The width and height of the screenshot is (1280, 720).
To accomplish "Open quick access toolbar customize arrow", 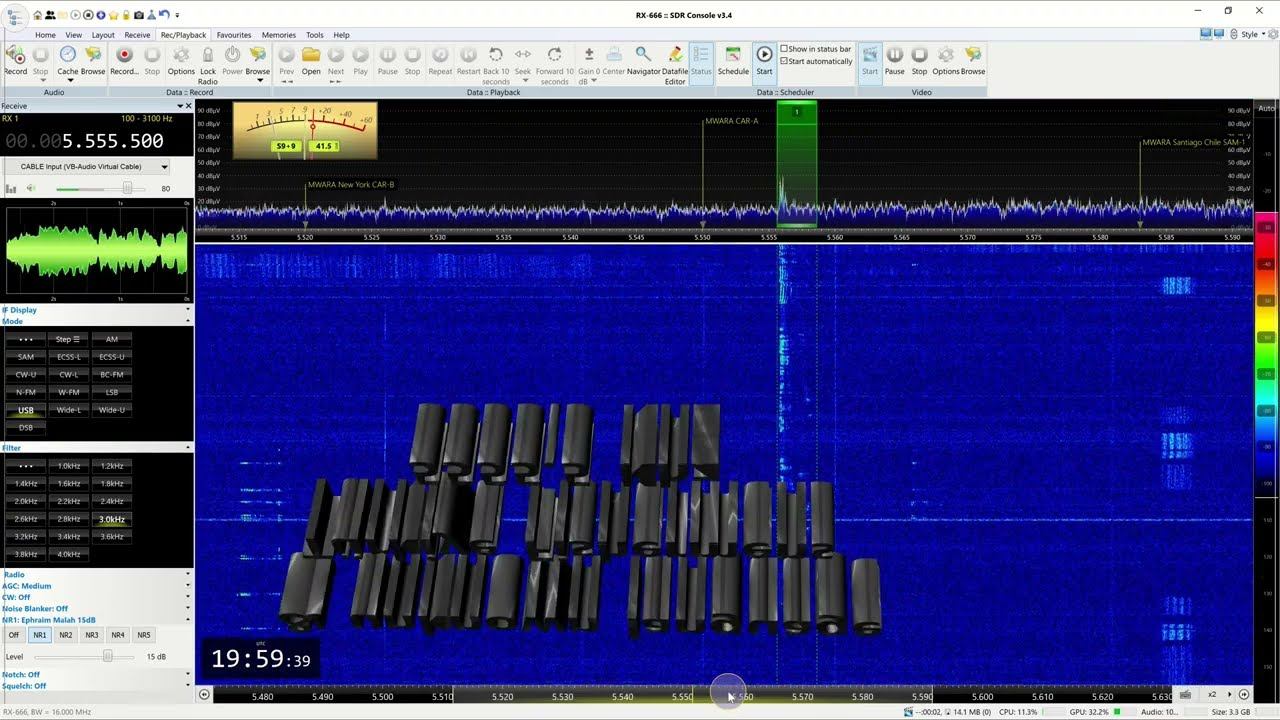I will (177, 15).
